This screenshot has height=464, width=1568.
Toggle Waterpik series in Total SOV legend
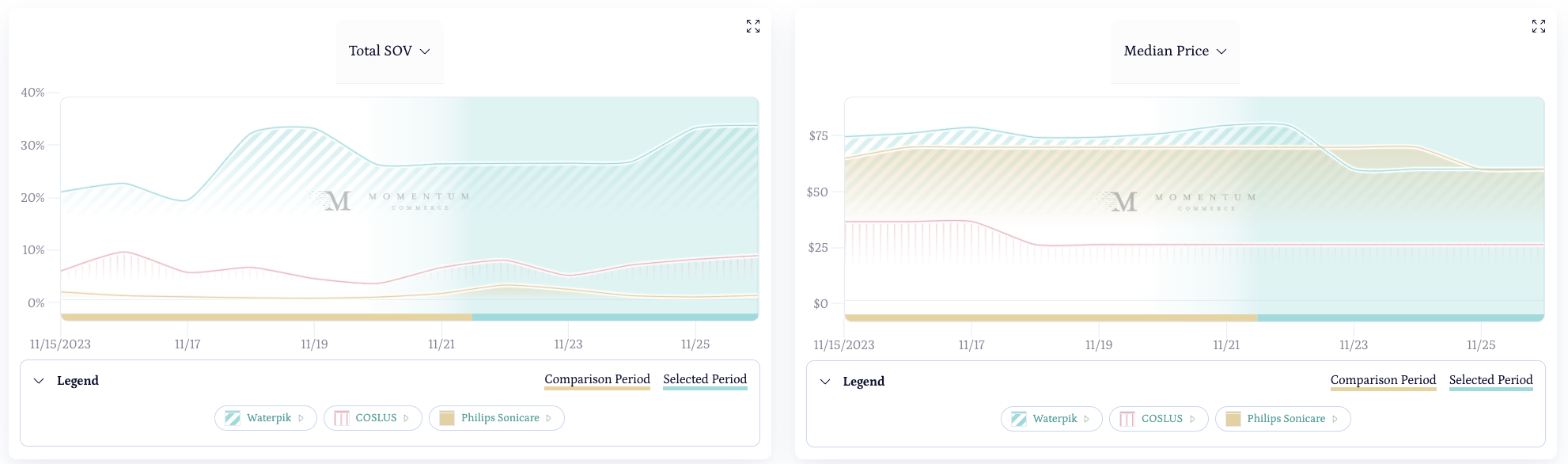[268, 418]
